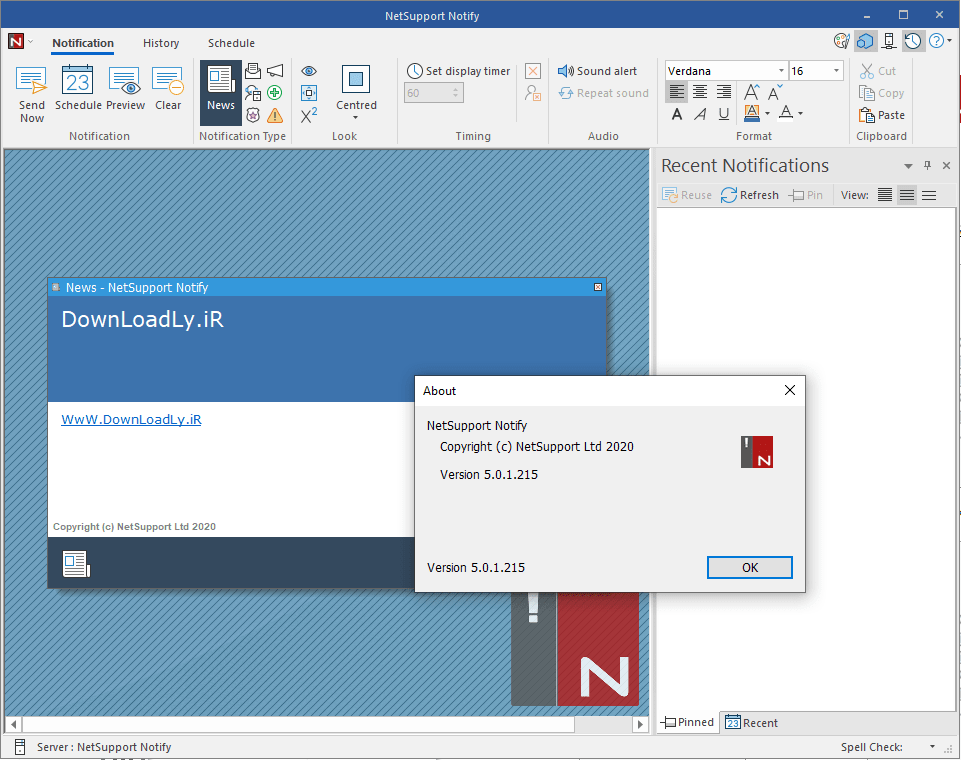Choose the envelope message notification type

253,70
